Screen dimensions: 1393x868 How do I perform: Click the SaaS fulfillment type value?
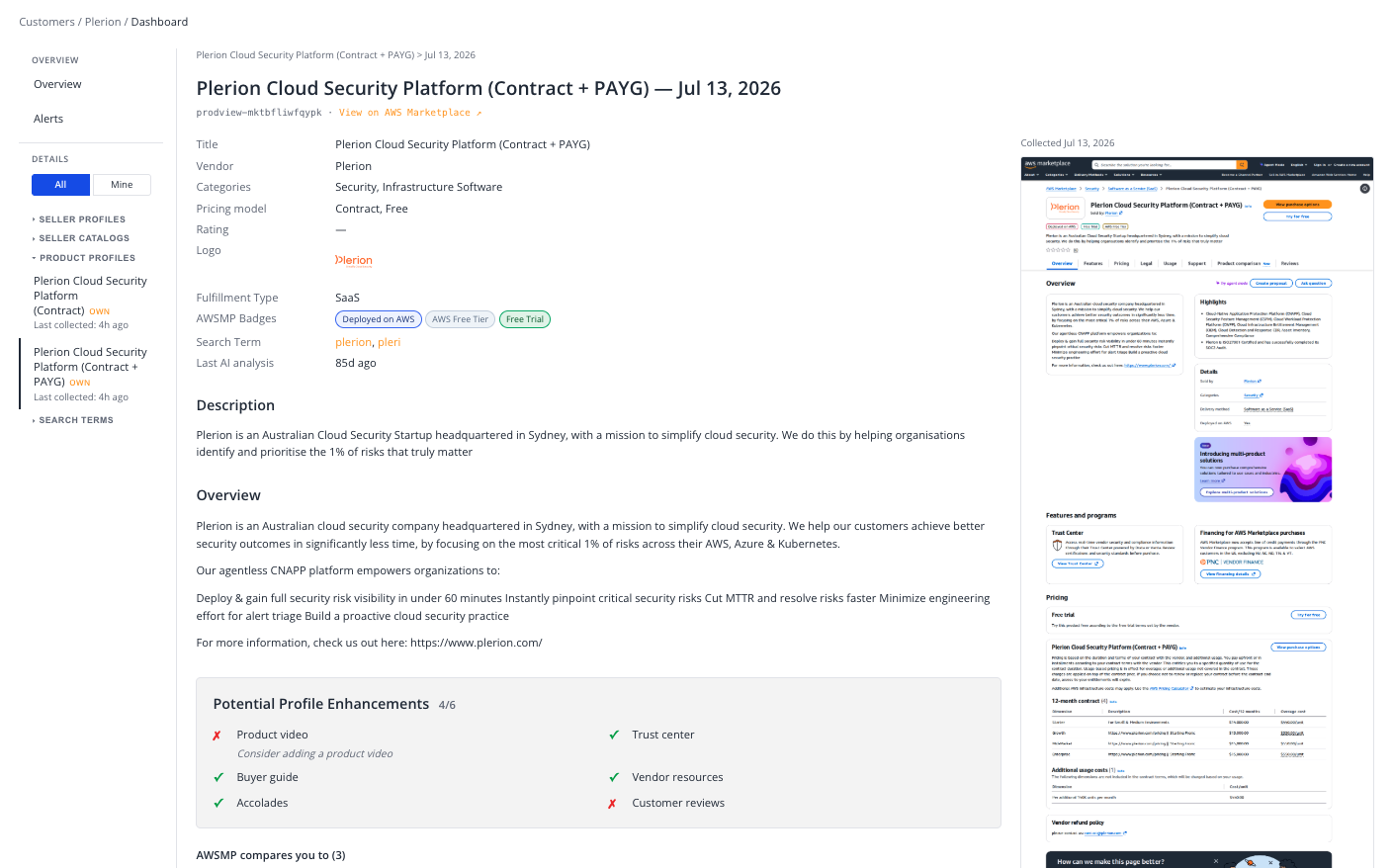(347, 298)
